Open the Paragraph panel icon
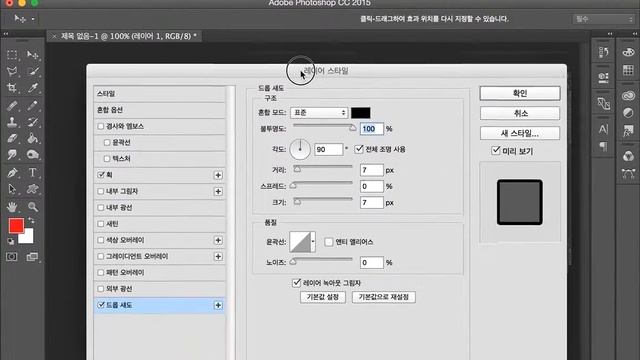This screenshot has height=360, width=640. tap(603, 146)
